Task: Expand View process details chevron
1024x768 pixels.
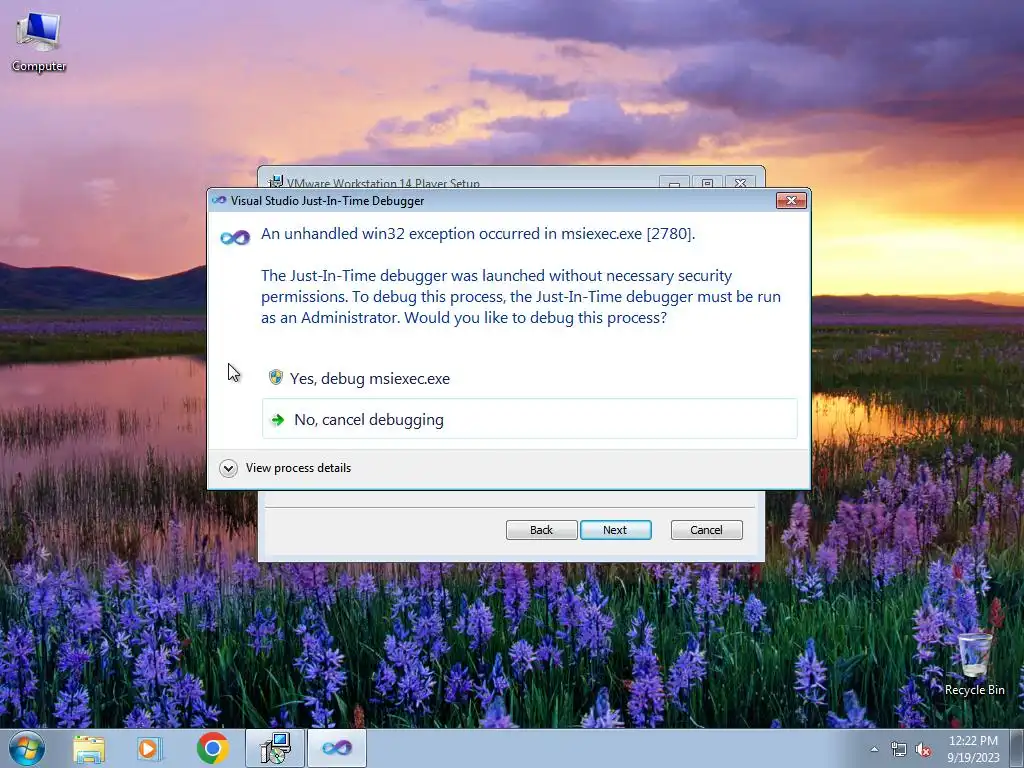Action: pos(228,468)
